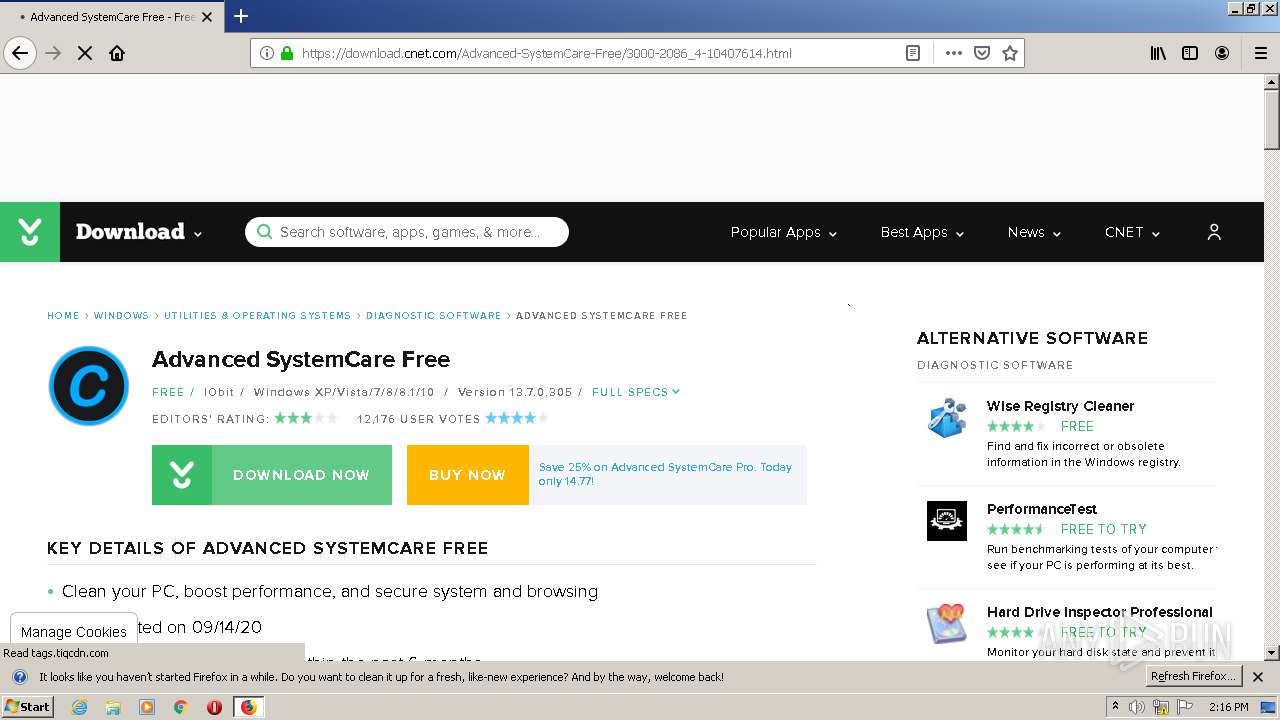Click the Wise Registry Cleaner icon
1280x720 pixels.
tap(946, 417)
